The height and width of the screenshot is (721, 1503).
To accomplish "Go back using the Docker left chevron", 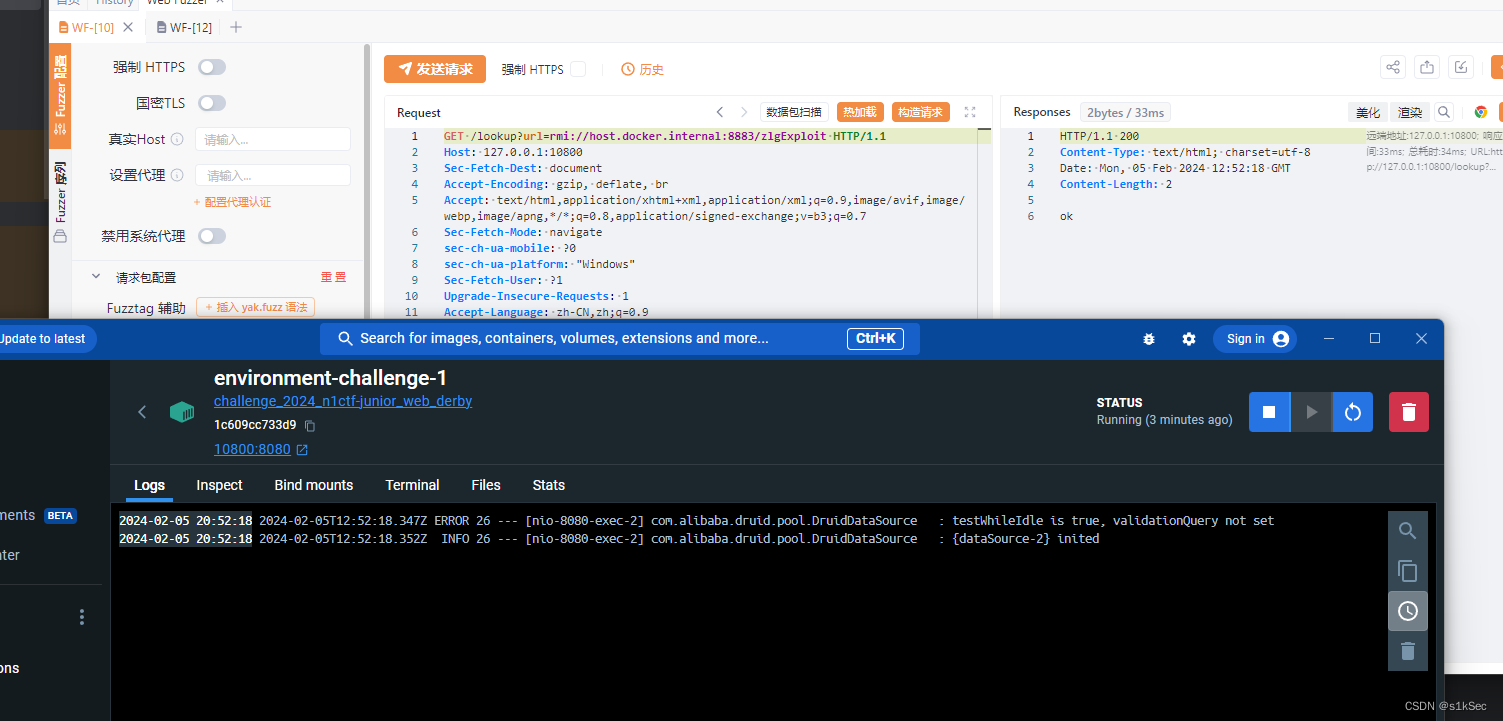I will click(x=142, y=412).
